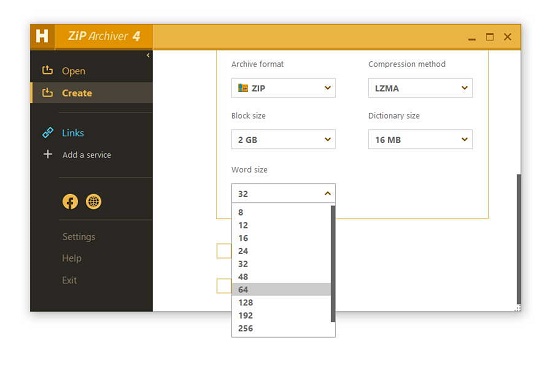The image size is (550, 370).
Task: Choose word size 48 from list
Action: [281, 277]
